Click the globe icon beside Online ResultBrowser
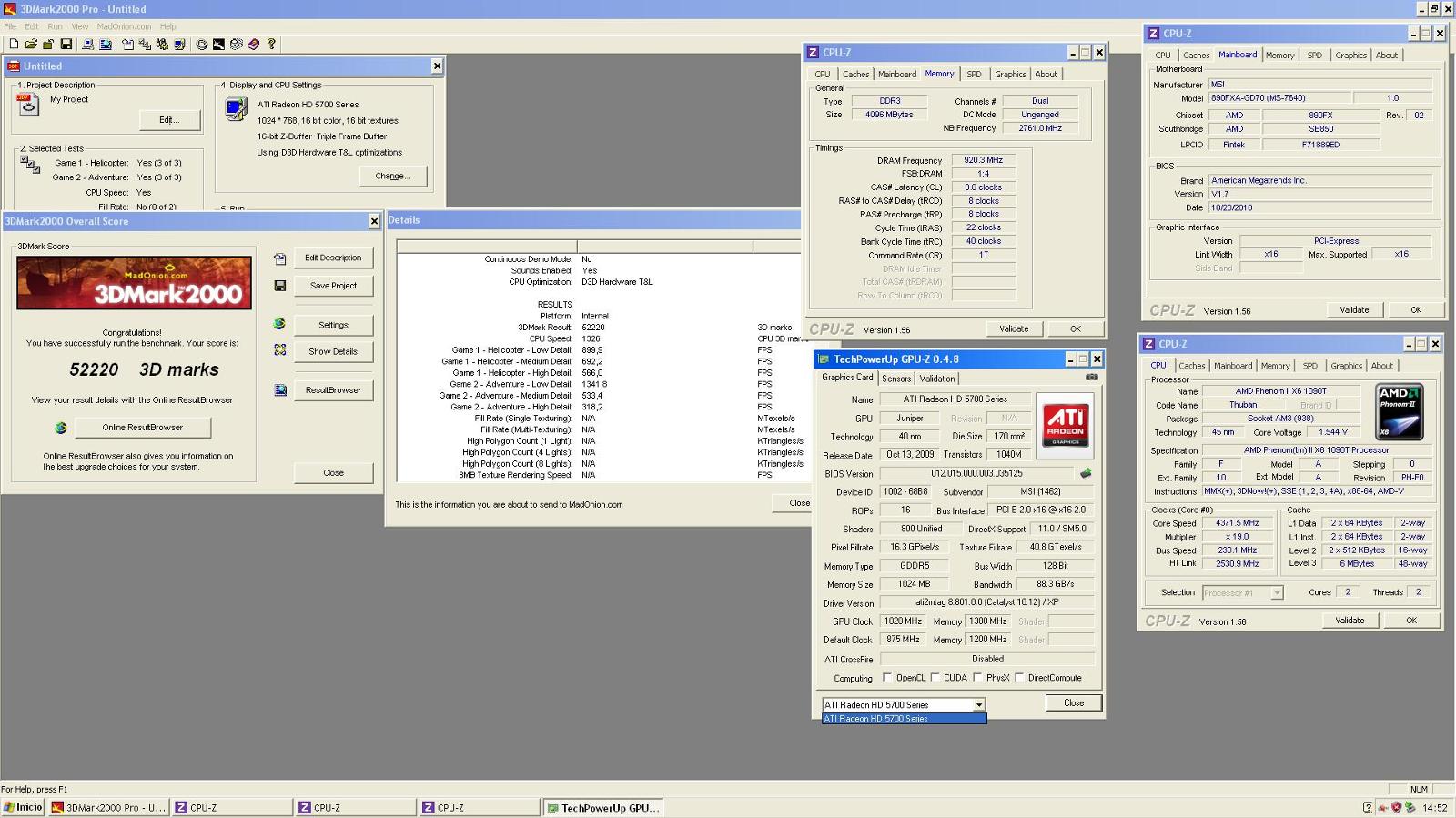Image resolution: width=1456 pixels, height=818 pixels. pos(61,428)
